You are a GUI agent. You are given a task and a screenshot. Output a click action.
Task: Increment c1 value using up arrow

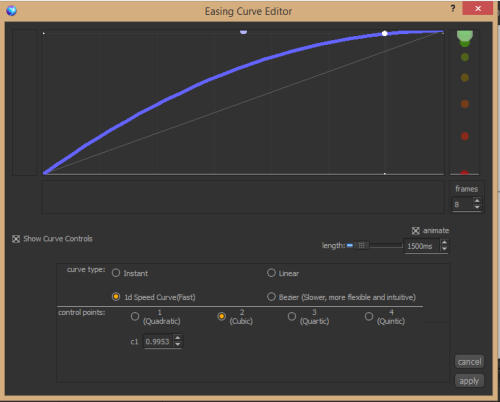tap(178, 338)
